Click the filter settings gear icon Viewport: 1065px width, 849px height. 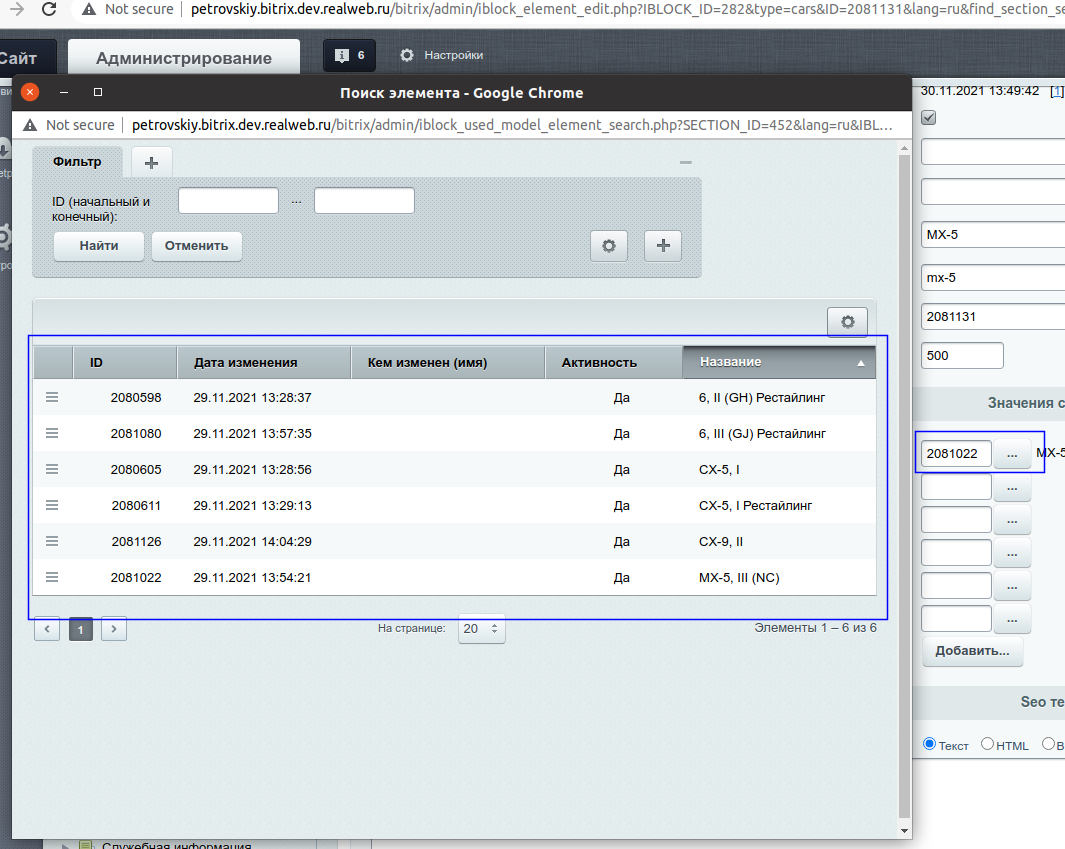coord(609,245)
